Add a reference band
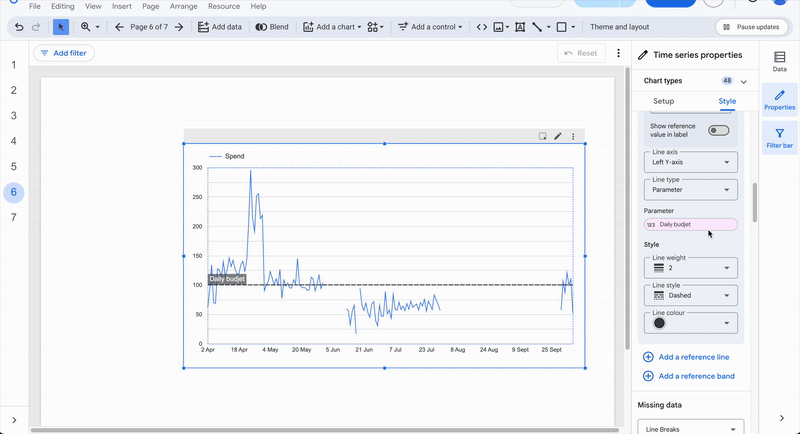This screenshot has width=800, height=434. click(x=689, y=376)
